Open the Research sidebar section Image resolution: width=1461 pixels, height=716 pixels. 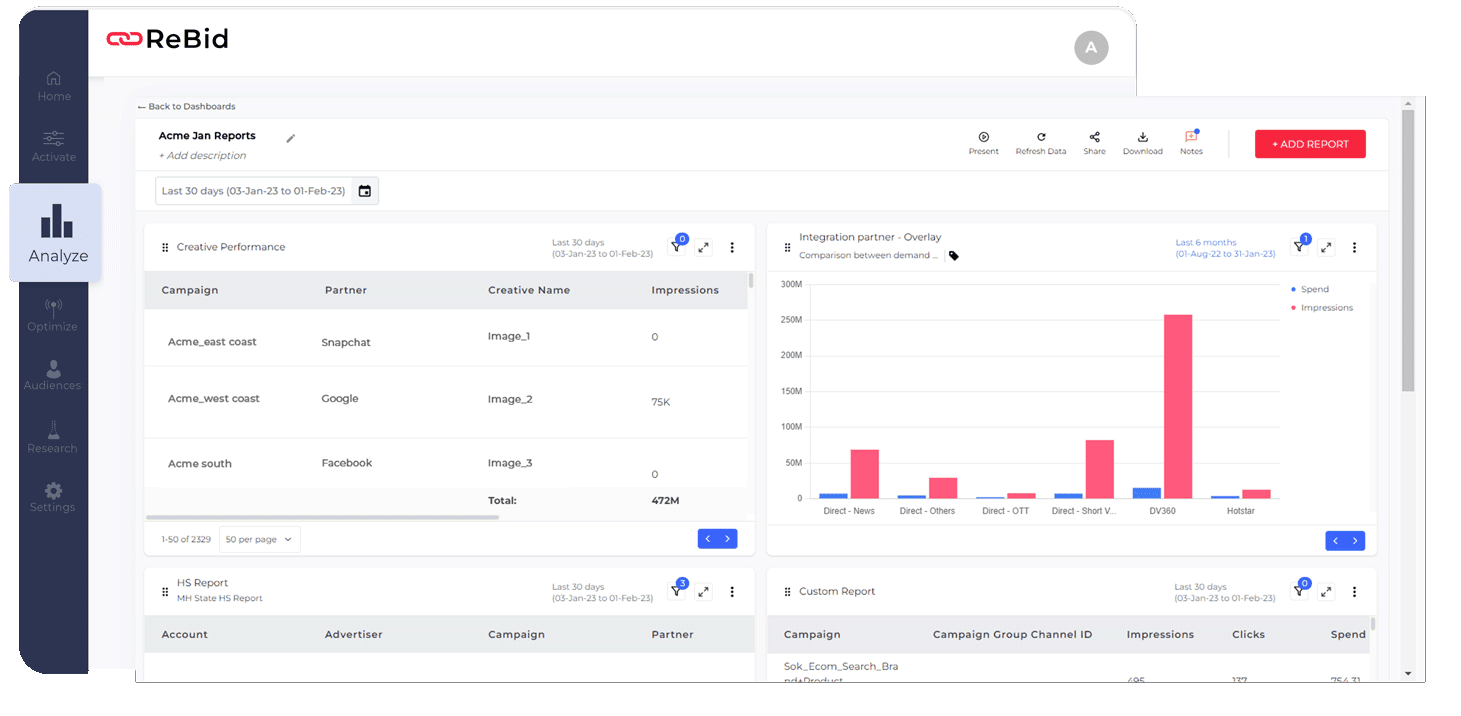tap(53, 437)
